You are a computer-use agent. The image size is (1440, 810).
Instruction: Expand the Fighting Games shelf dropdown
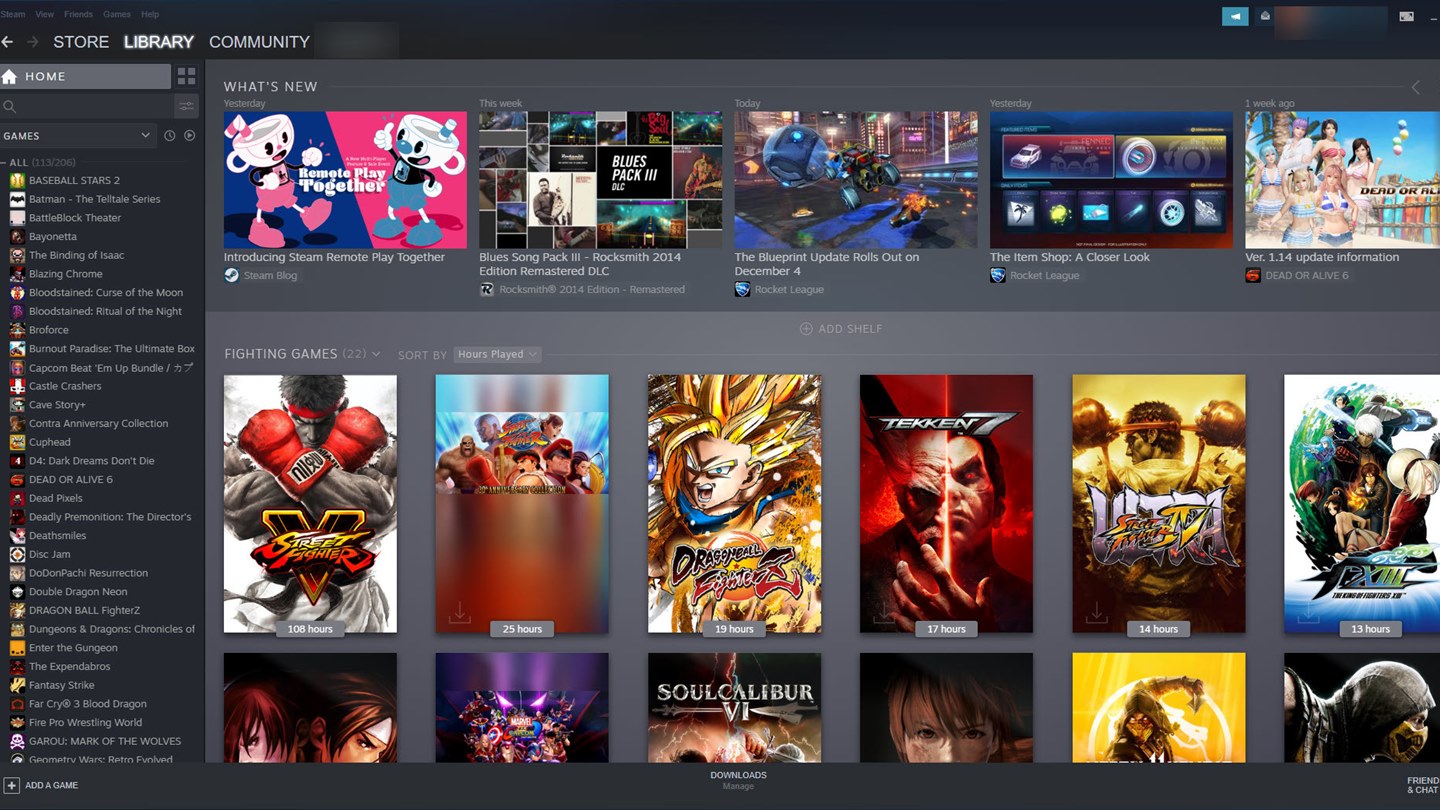coord(376,354)
